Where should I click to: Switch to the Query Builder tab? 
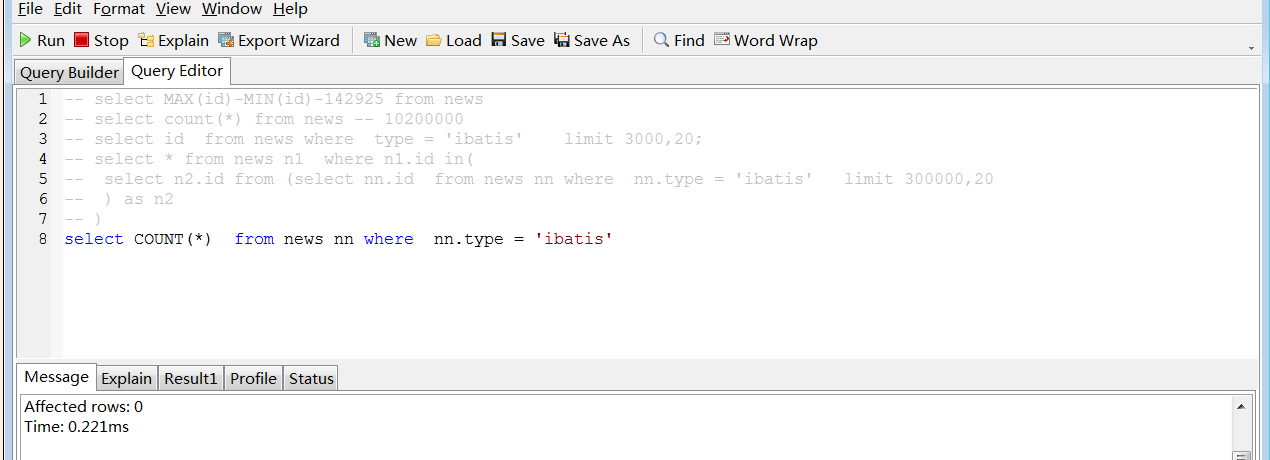coord(69,72)
